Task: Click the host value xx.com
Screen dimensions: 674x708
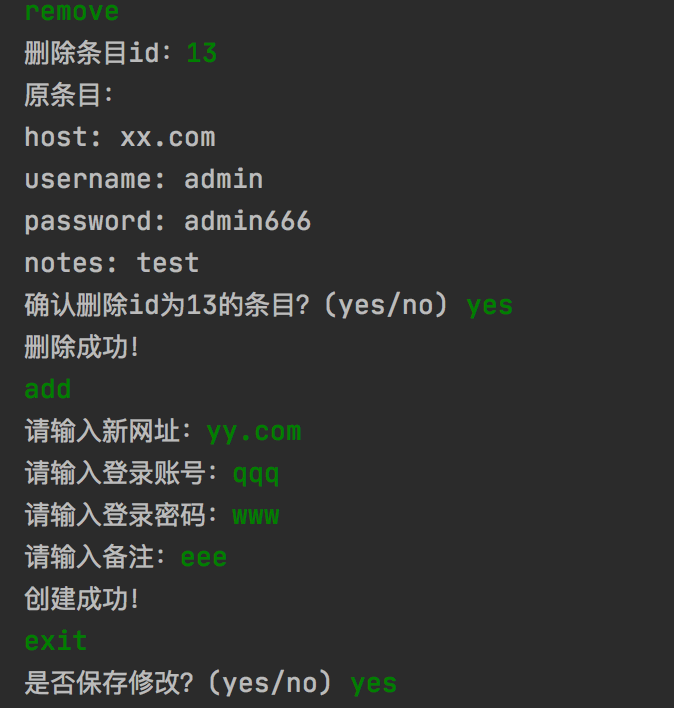Action: tap(168, 137)
